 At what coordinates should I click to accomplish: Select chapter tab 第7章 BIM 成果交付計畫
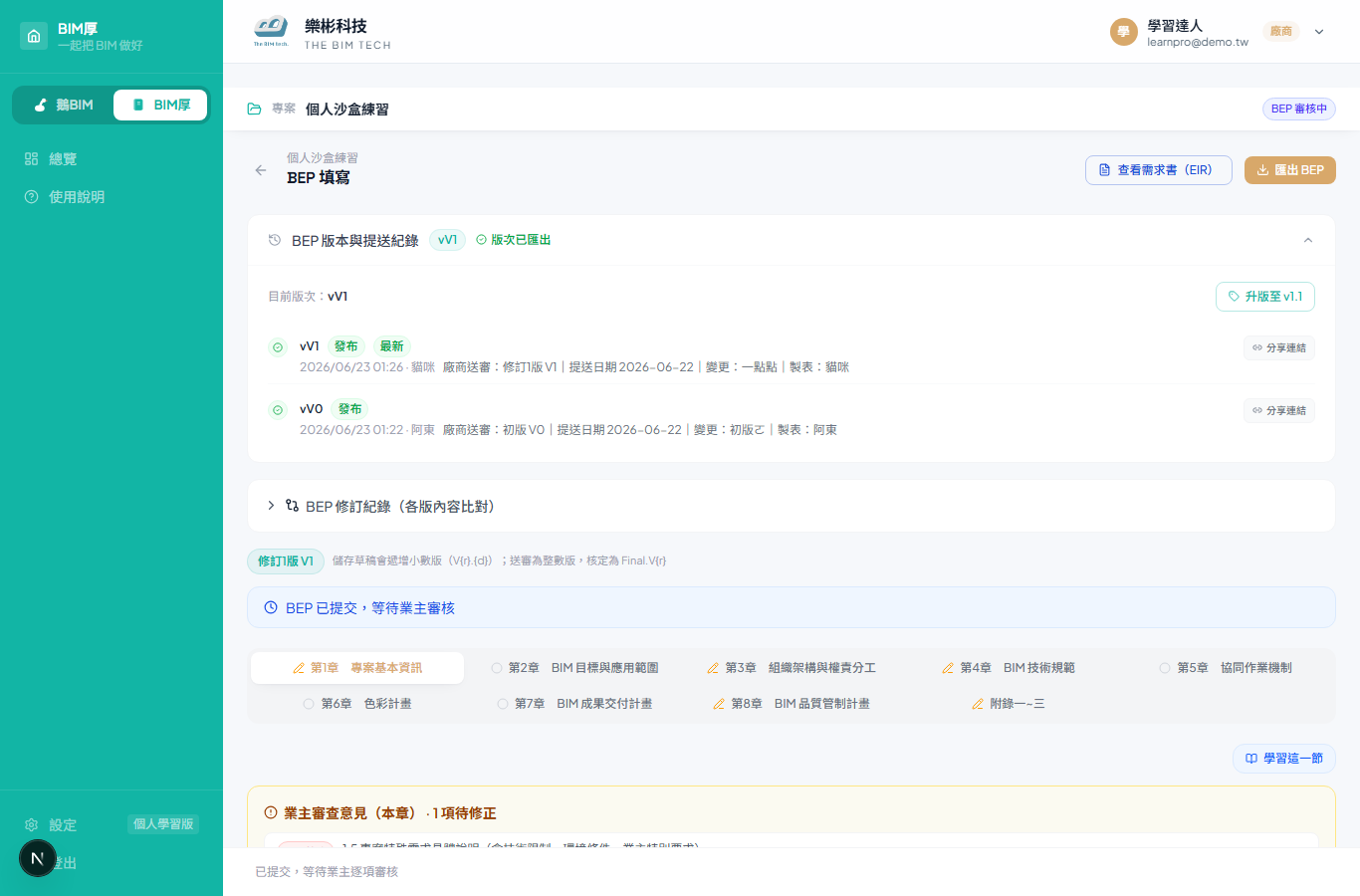574,704
